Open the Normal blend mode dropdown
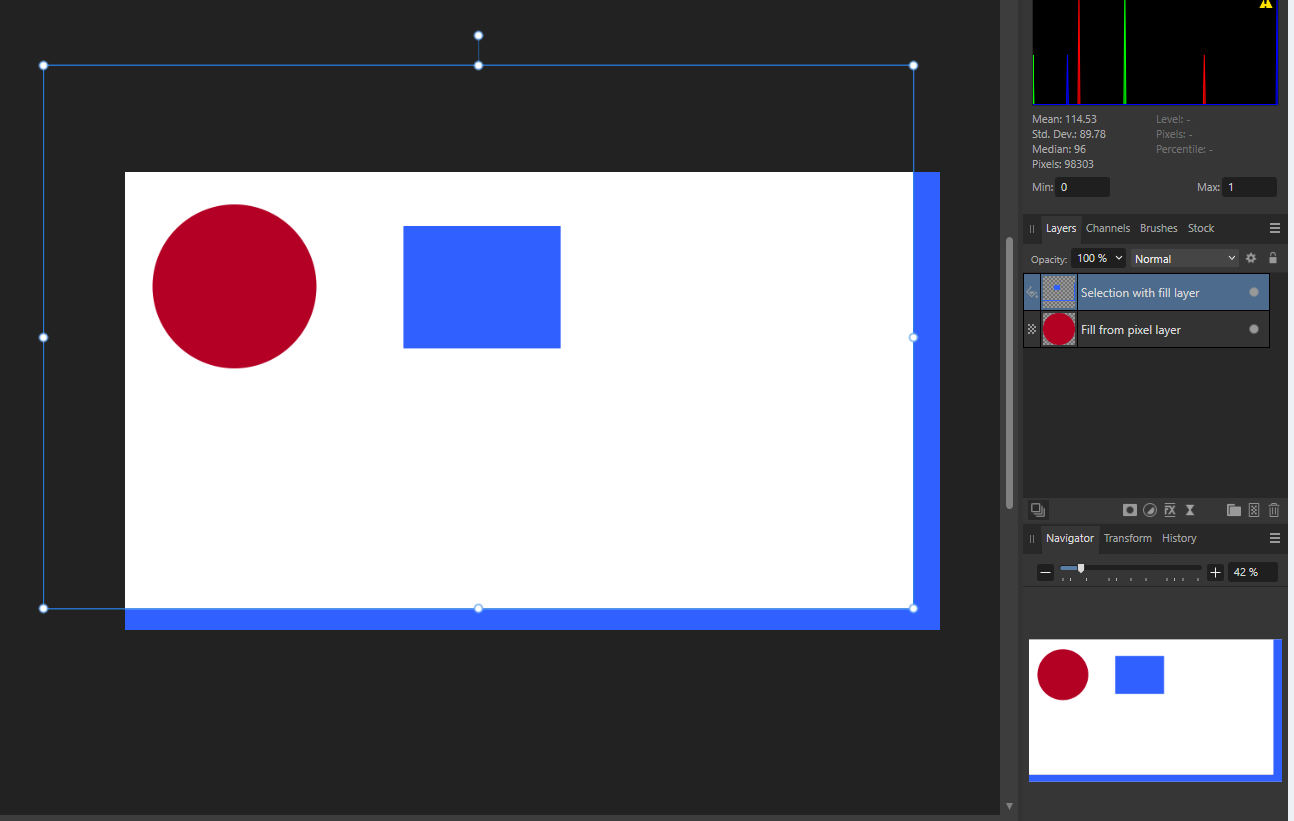Screen dimensions: 1294x821 1184,258
